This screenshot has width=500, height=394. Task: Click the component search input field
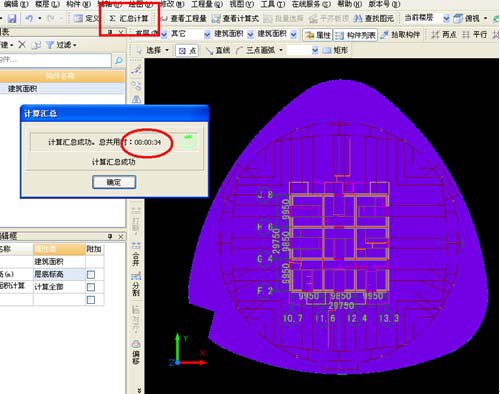click(55, 60)
